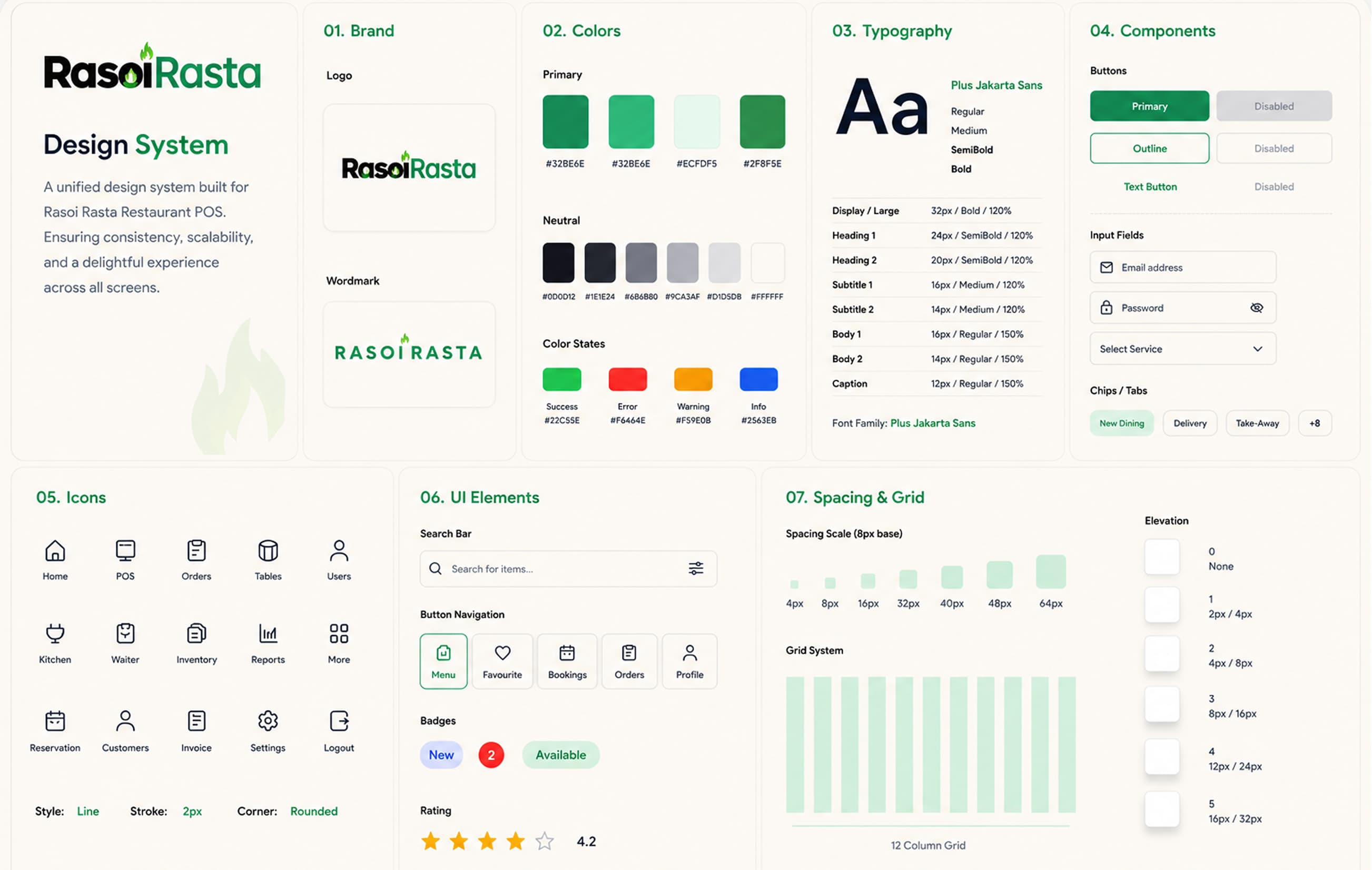This screenshot has height=870, width=1372.
Task: Click the New badge
Action: click(x=441, y=755)
